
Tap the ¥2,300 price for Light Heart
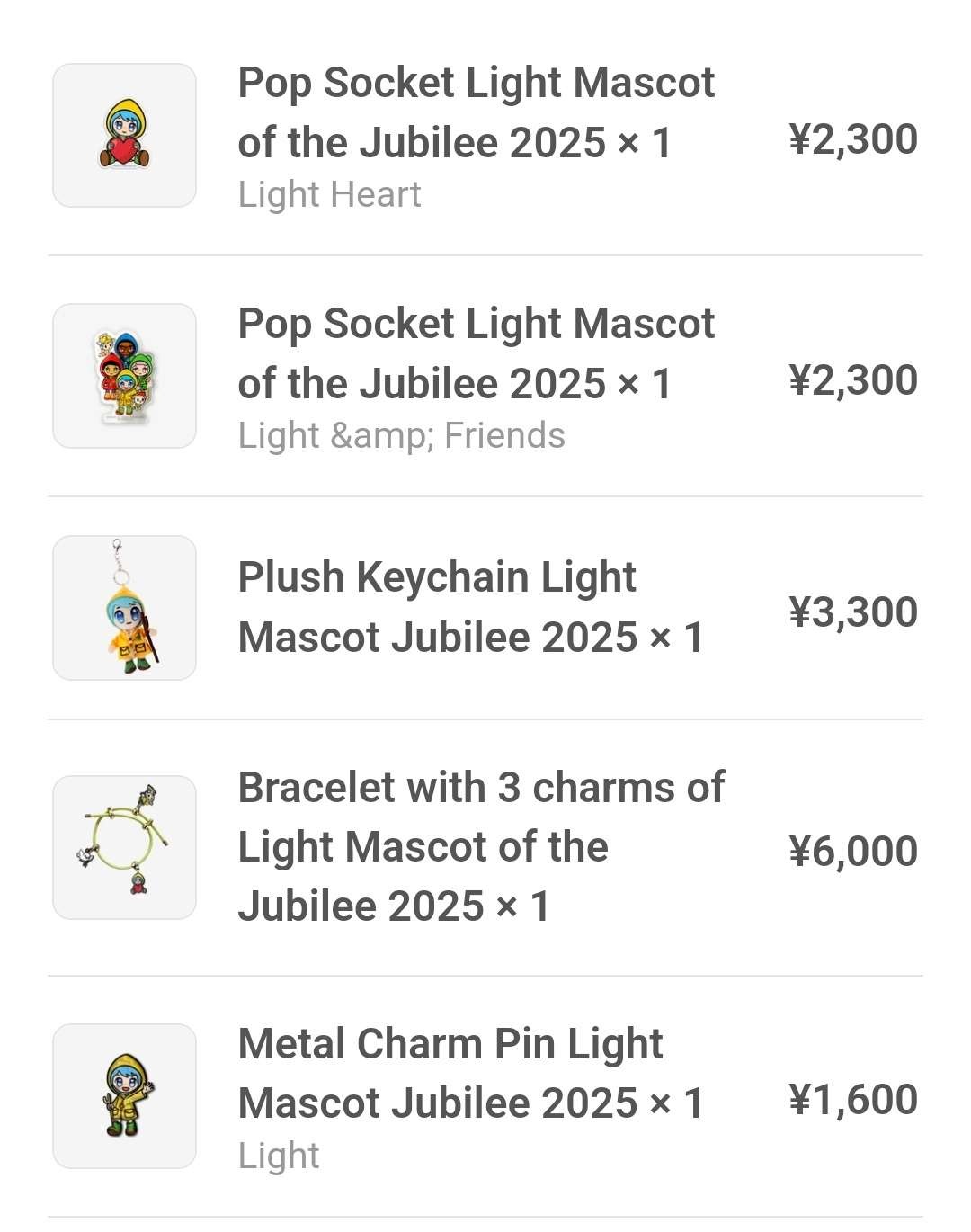(852, 140)
